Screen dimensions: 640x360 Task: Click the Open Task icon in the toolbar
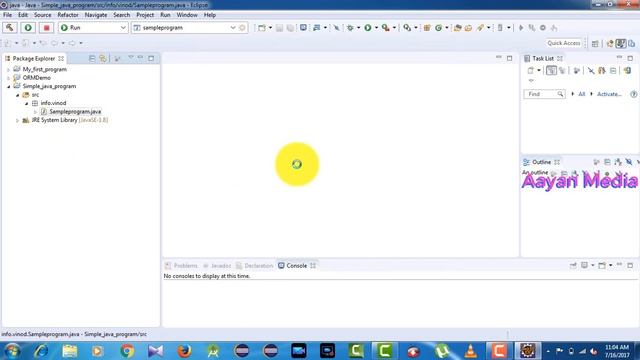coord(469,28)
